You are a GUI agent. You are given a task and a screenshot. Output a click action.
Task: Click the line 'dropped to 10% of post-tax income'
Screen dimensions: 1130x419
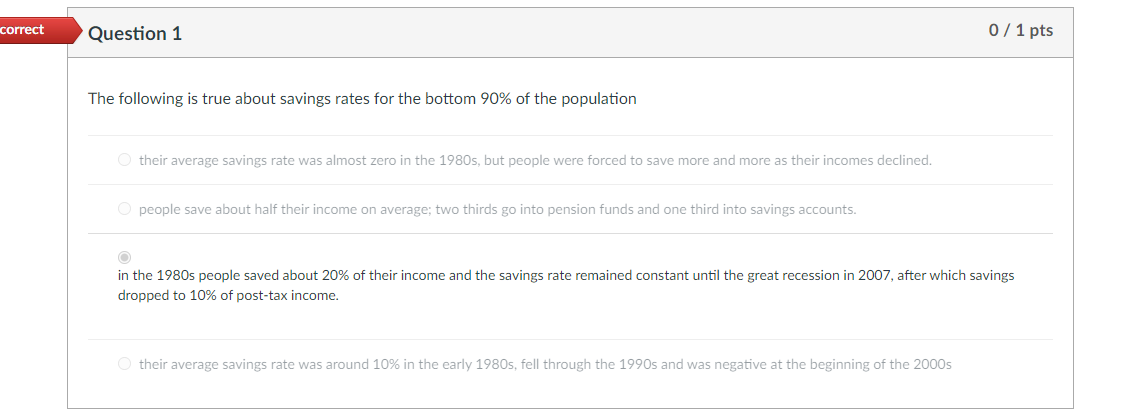[228, 296]
